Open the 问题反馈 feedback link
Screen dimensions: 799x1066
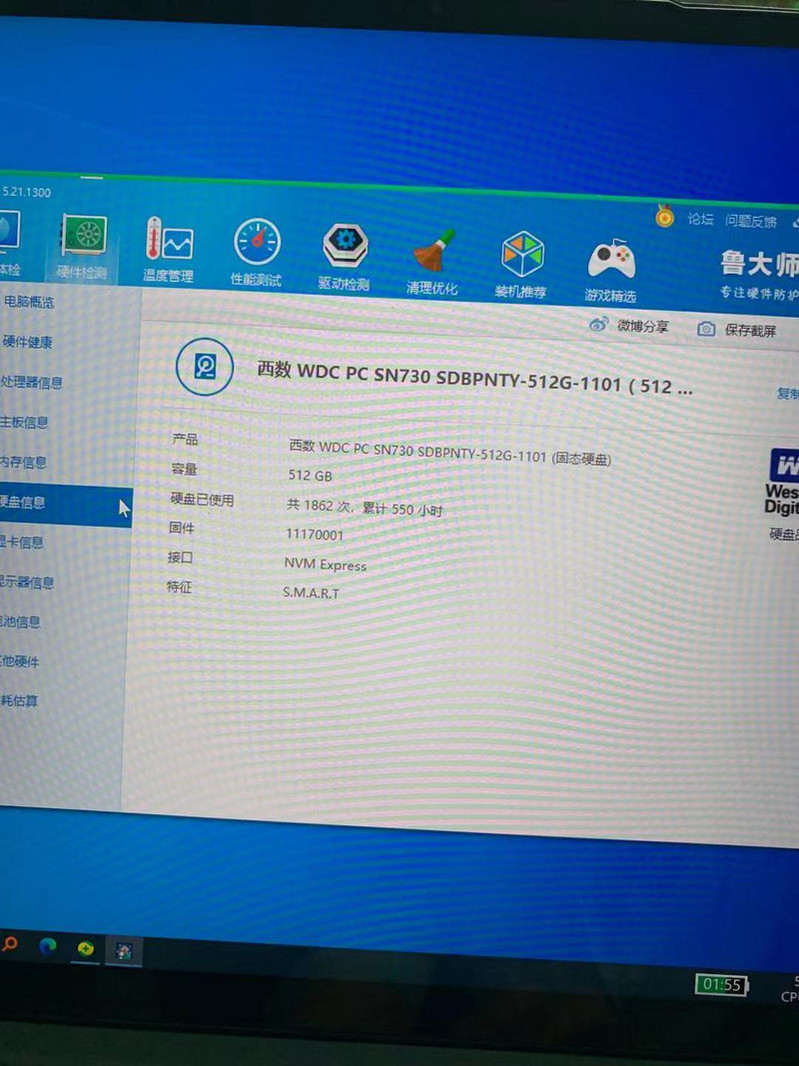tap(751, 222)
